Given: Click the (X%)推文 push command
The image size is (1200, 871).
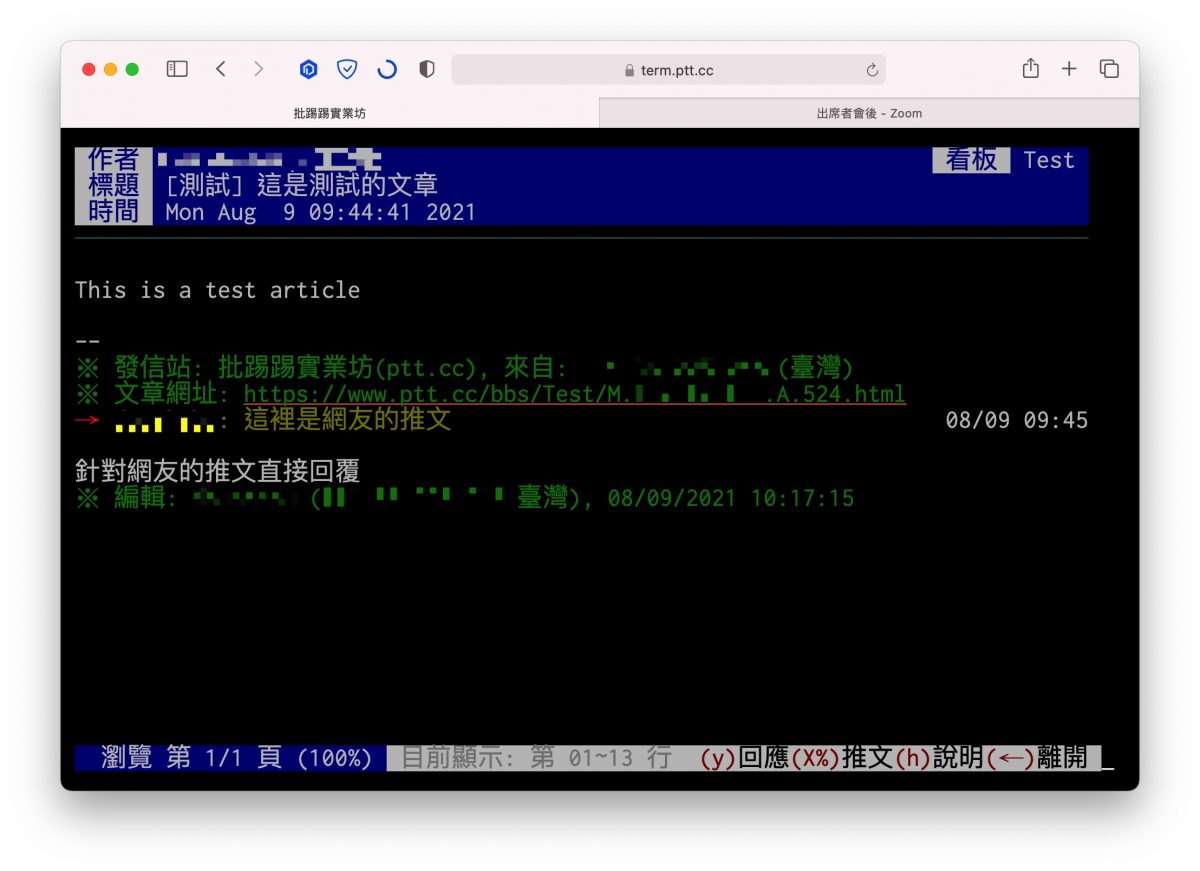Looking at the screenshot, I should (842, 758).
